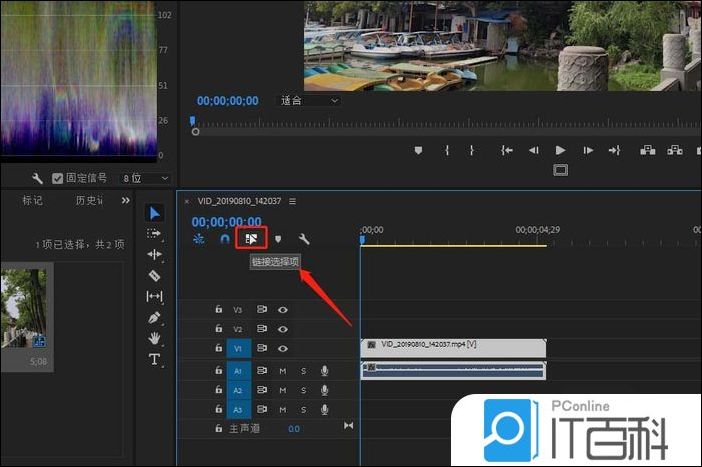Viewport: 702px width, 467px height.
Task: Select the VID_20190810_142037.mp4 video clip
Action: click(453, 345)
